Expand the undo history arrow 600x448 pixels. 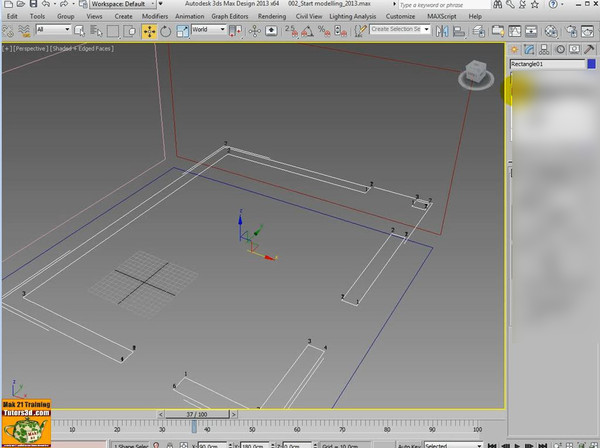pos(55,4)
